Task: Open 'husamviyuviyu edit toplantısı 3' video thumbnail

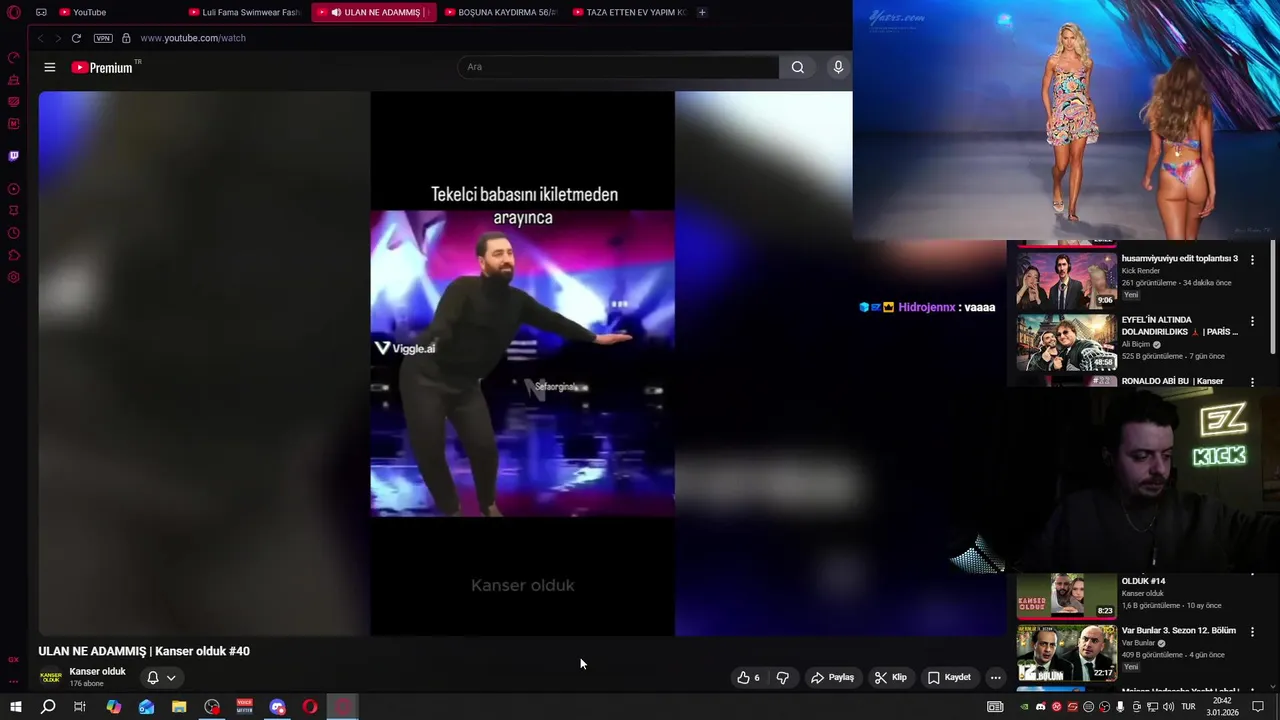Action: click(x=1066, y=279)
